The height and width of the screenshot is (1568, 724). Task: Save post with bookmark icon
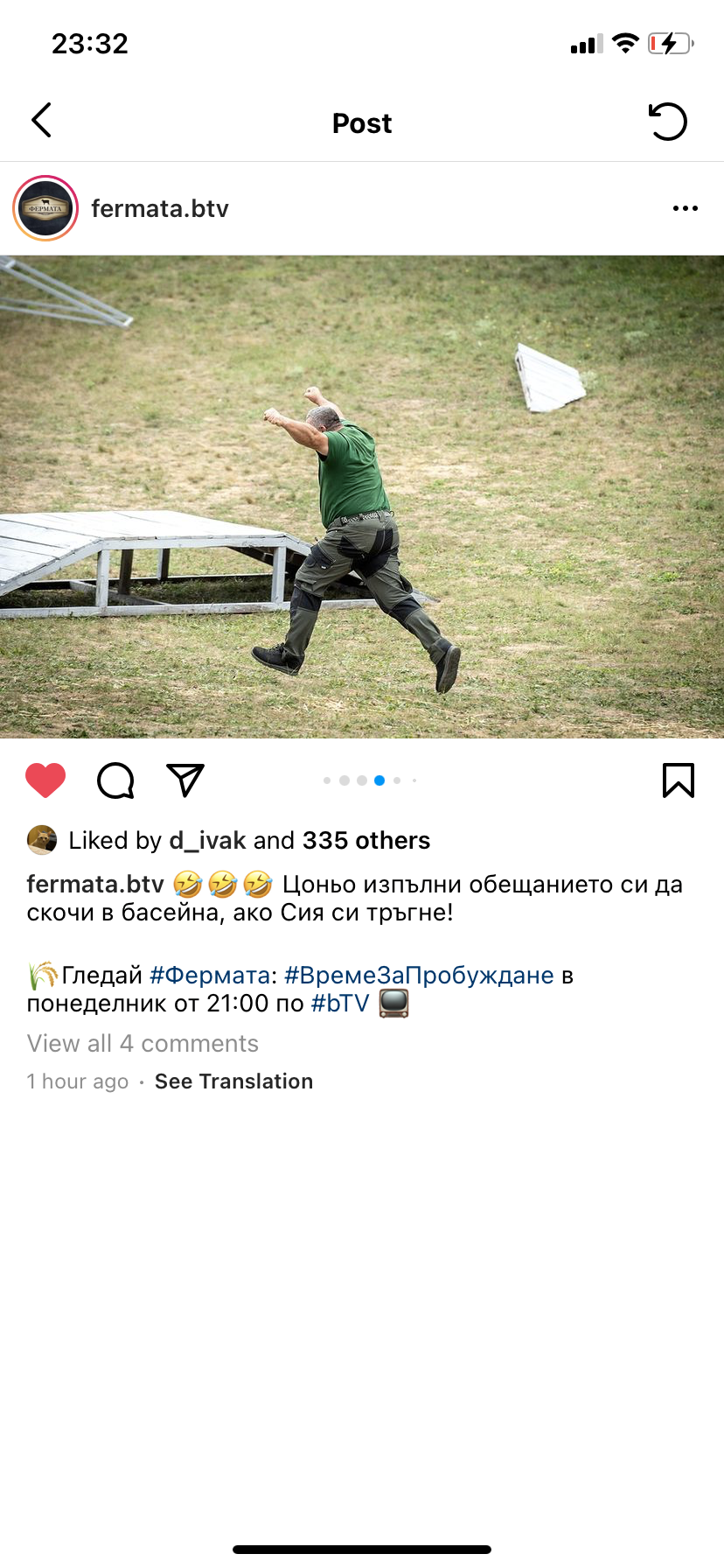pos(679,780)
